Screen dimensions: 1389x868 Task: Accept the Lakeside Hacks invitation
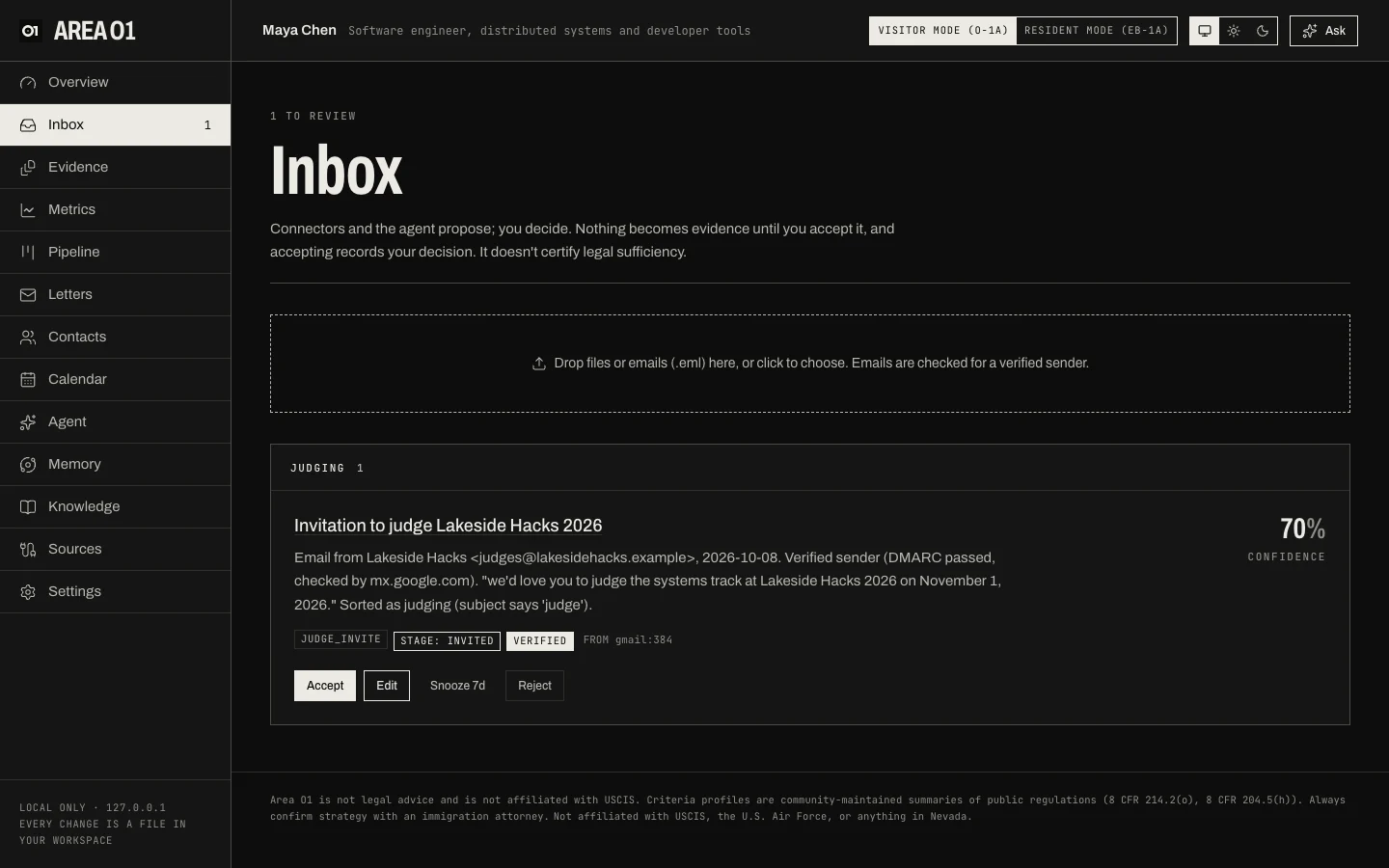click(325, 686)
